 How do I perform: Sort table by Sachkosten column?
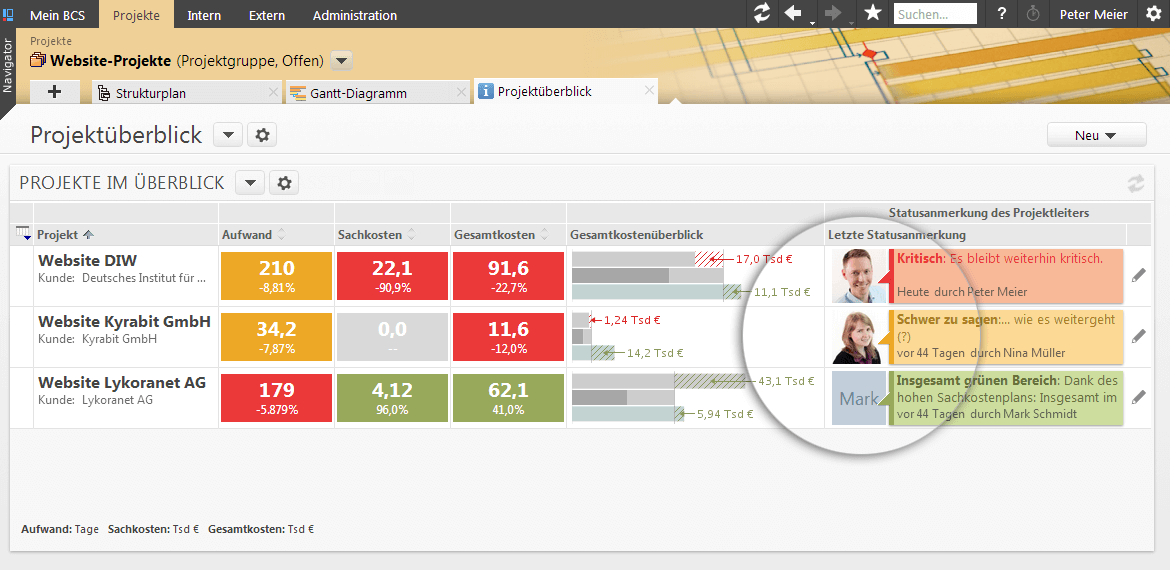pos(369,235)
